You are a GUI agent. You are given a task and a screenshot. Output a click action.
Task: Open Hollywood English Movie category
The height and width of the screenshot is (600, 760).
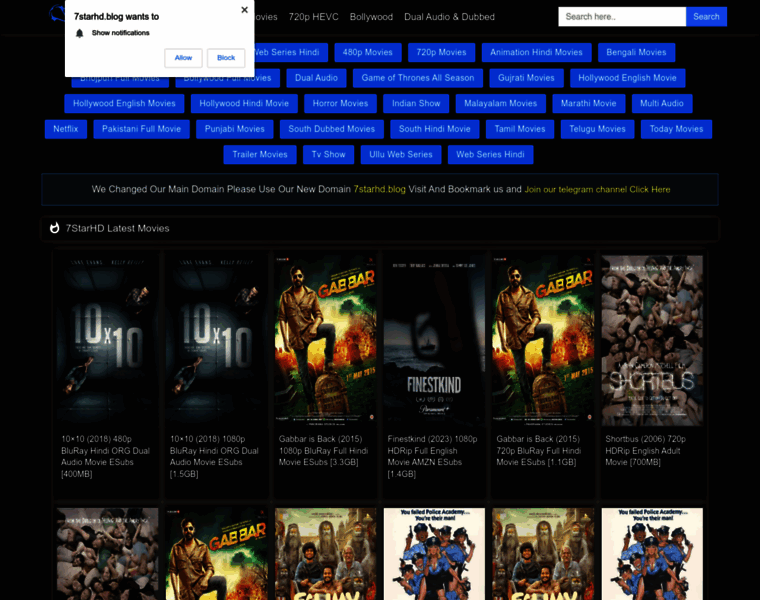tap(628, 78)
